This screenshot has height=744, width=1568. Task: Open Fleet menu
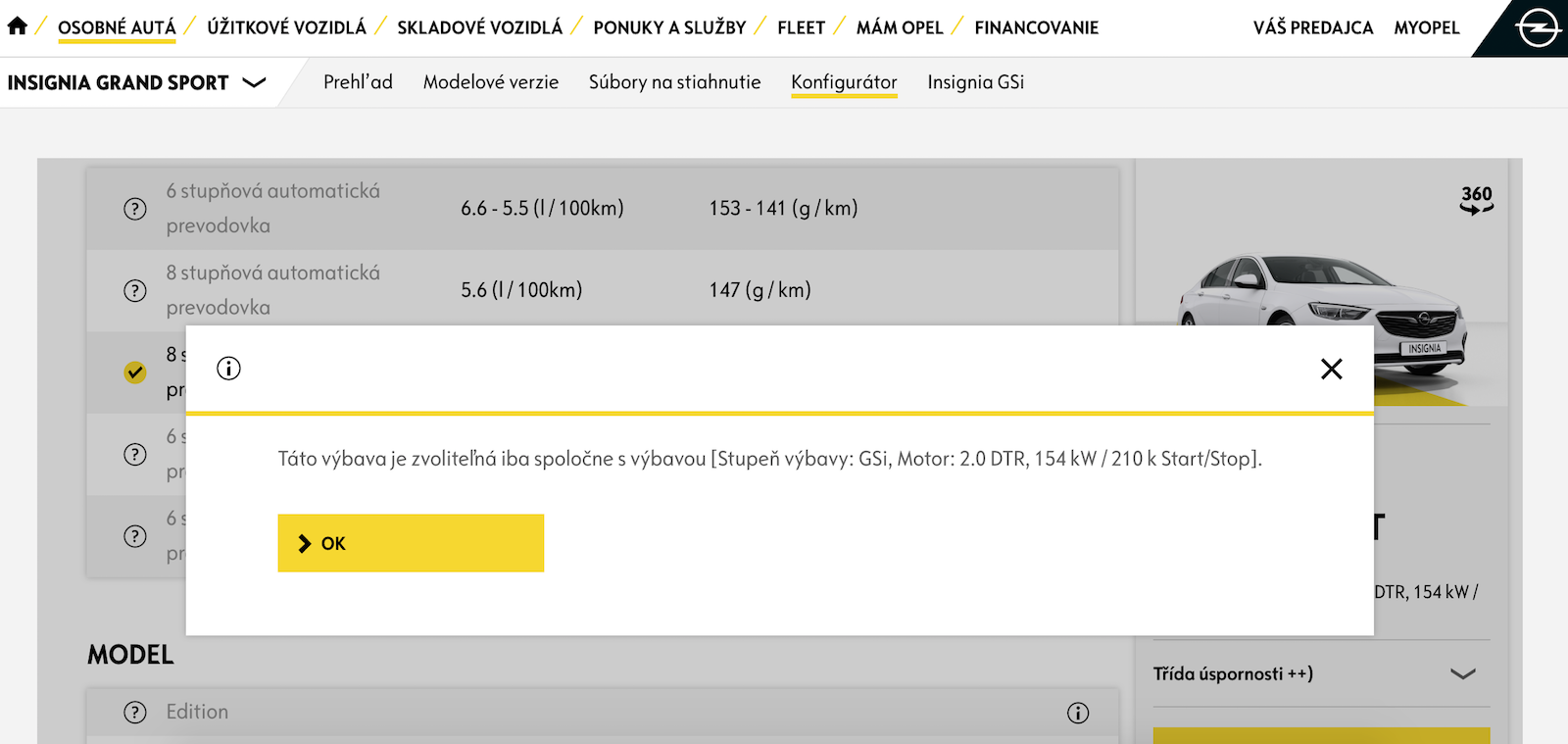(x=802, y=27)
